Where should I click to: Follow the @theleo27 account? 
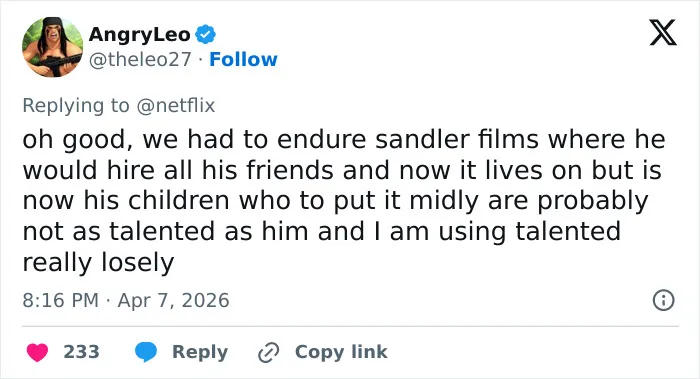(x=243, y=59)
